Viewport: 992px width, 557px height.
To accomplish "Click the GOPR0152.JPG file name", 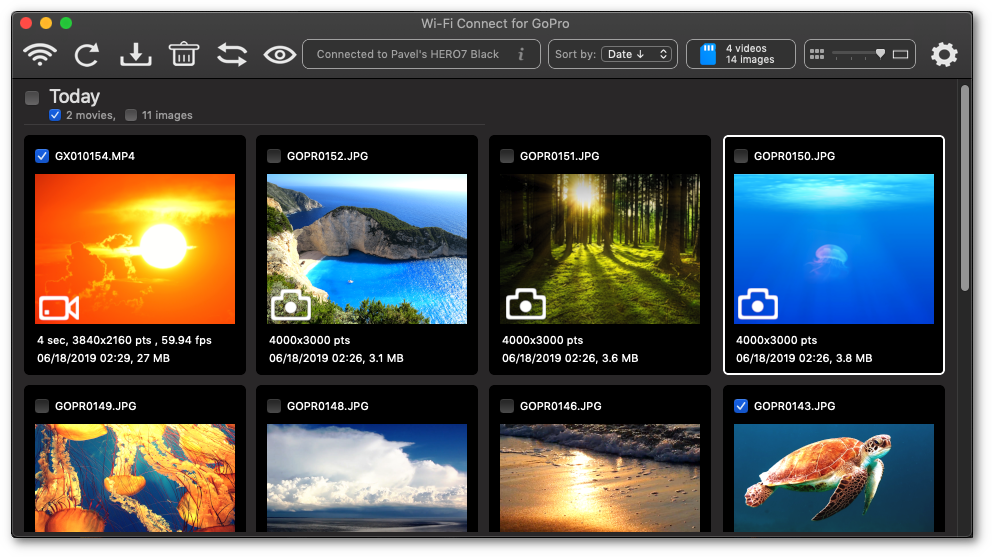I will pos(327,156).
